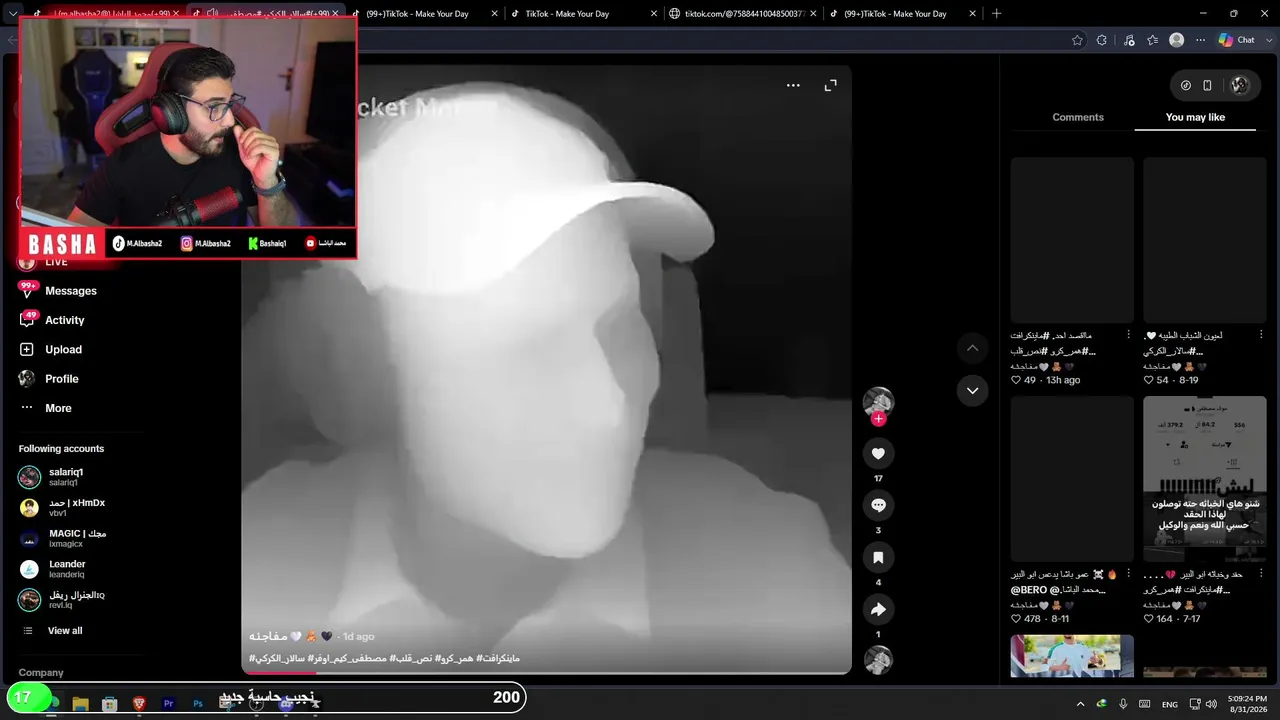Save the video with the bookmark icon
1280x720 pixels.
pos(878,557)
